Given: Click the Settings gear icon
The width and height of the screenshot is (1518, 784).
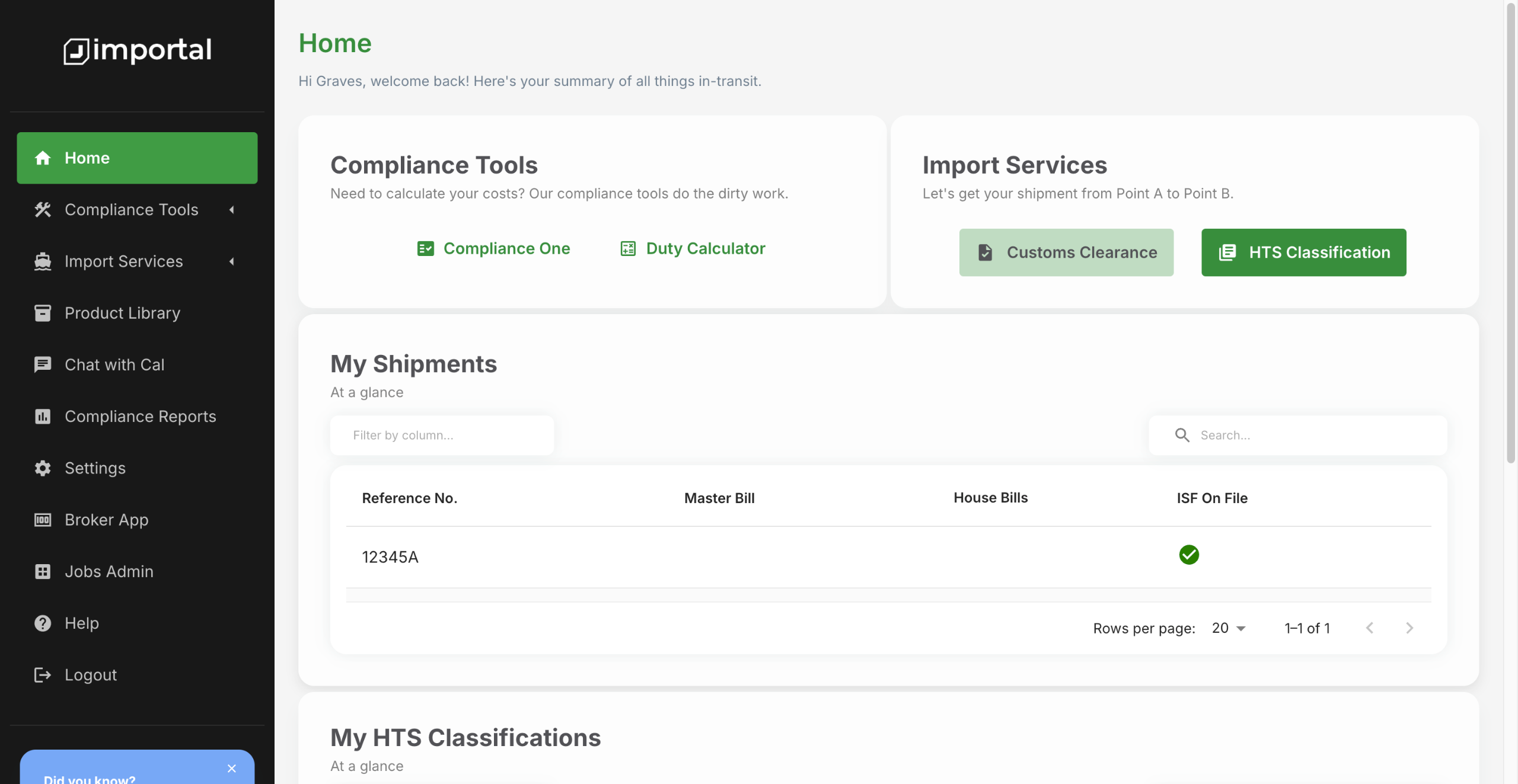Looking at the screenshot, I should coord(43,468).
